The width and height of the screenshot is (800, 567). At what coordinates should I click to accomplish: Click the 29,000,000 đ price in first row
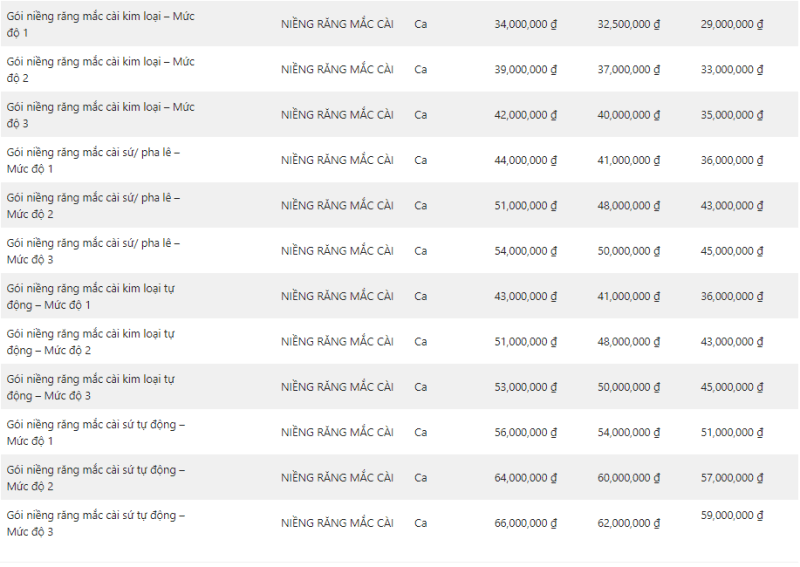pos(732,24)
